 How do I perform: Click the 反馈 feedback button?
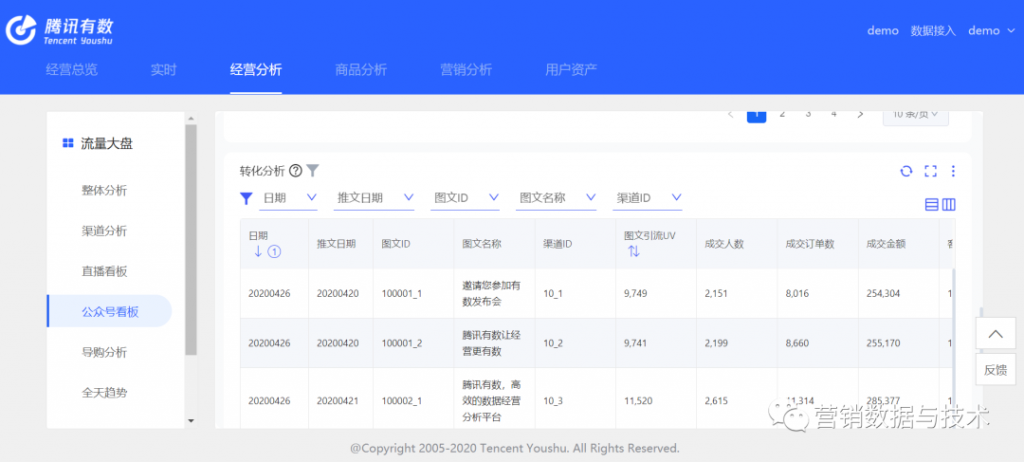pos(995,370)
